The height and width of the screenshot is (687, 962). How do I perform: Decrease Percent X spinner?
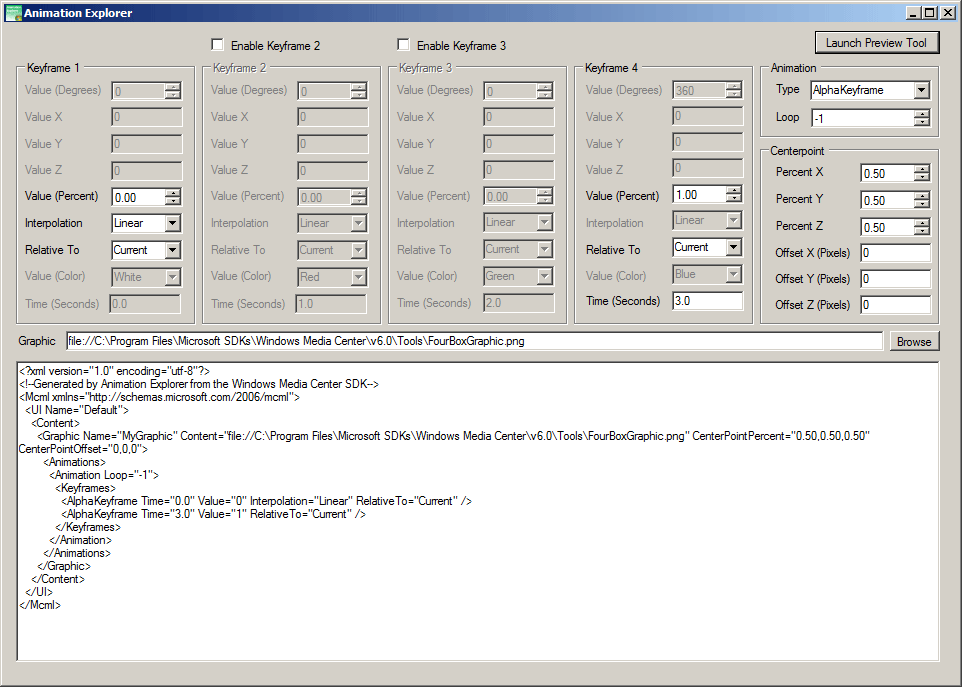(x=922, y=178)
